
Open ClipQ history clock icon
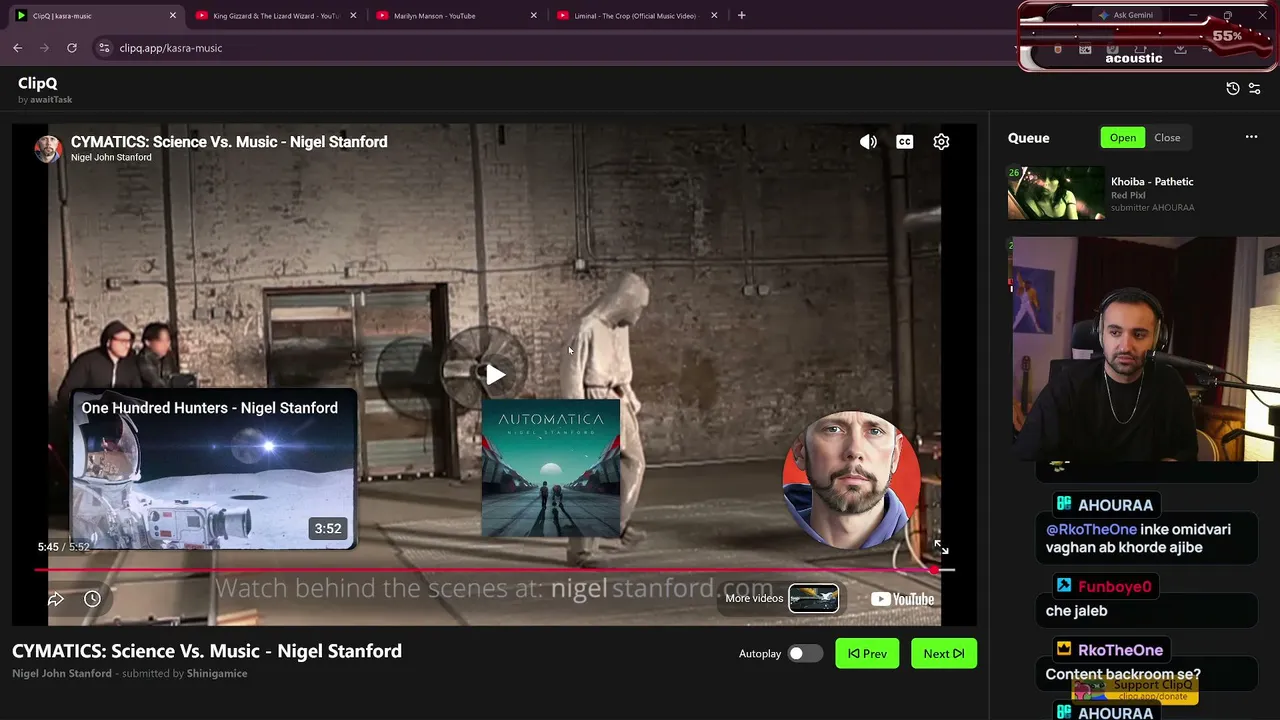pyautogui.click(x=1233, y=89)
